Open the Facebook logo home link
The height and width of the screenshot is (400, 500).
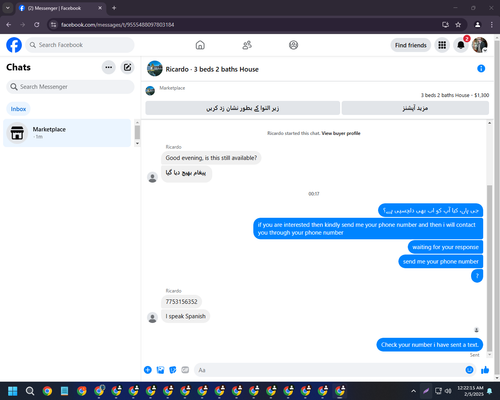14,45
